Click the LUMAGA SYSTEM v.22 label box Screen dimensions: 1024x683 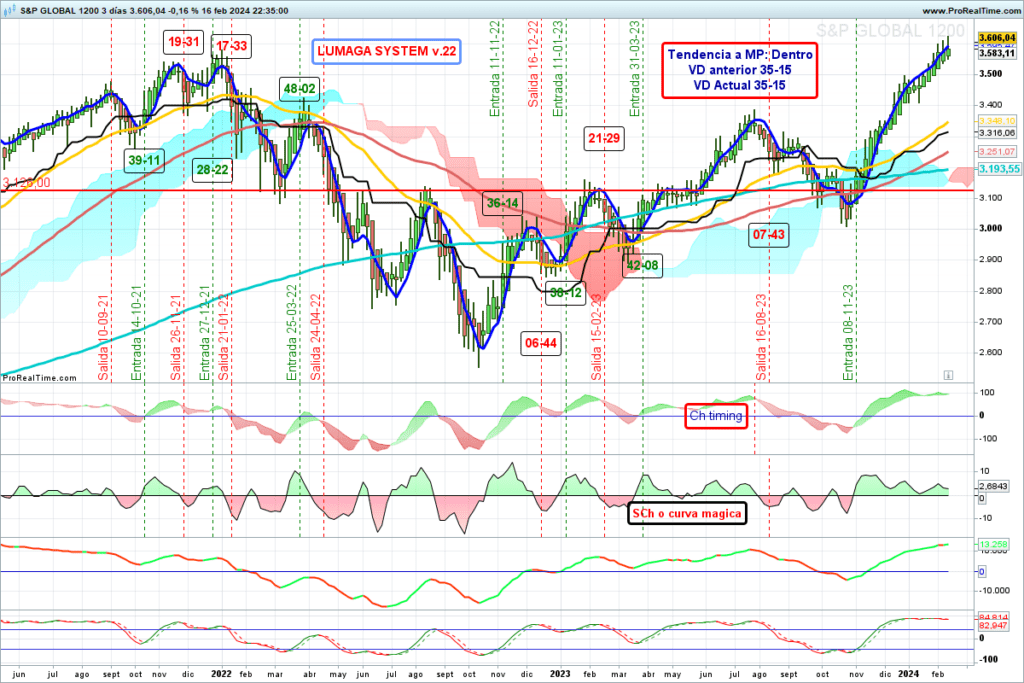(x=387, y=51)
